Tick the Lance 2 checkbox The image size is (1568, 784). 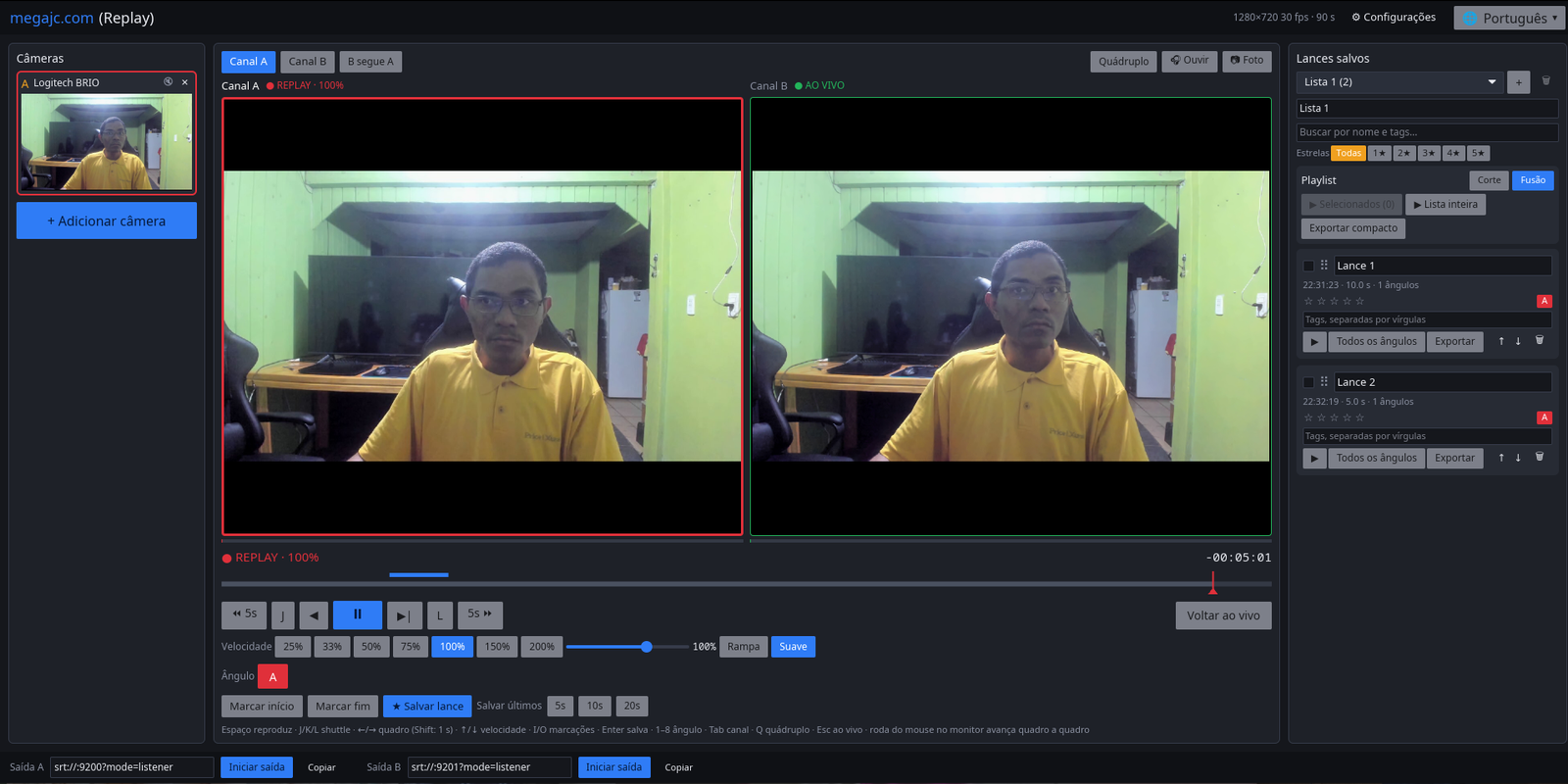[1308, 382]
